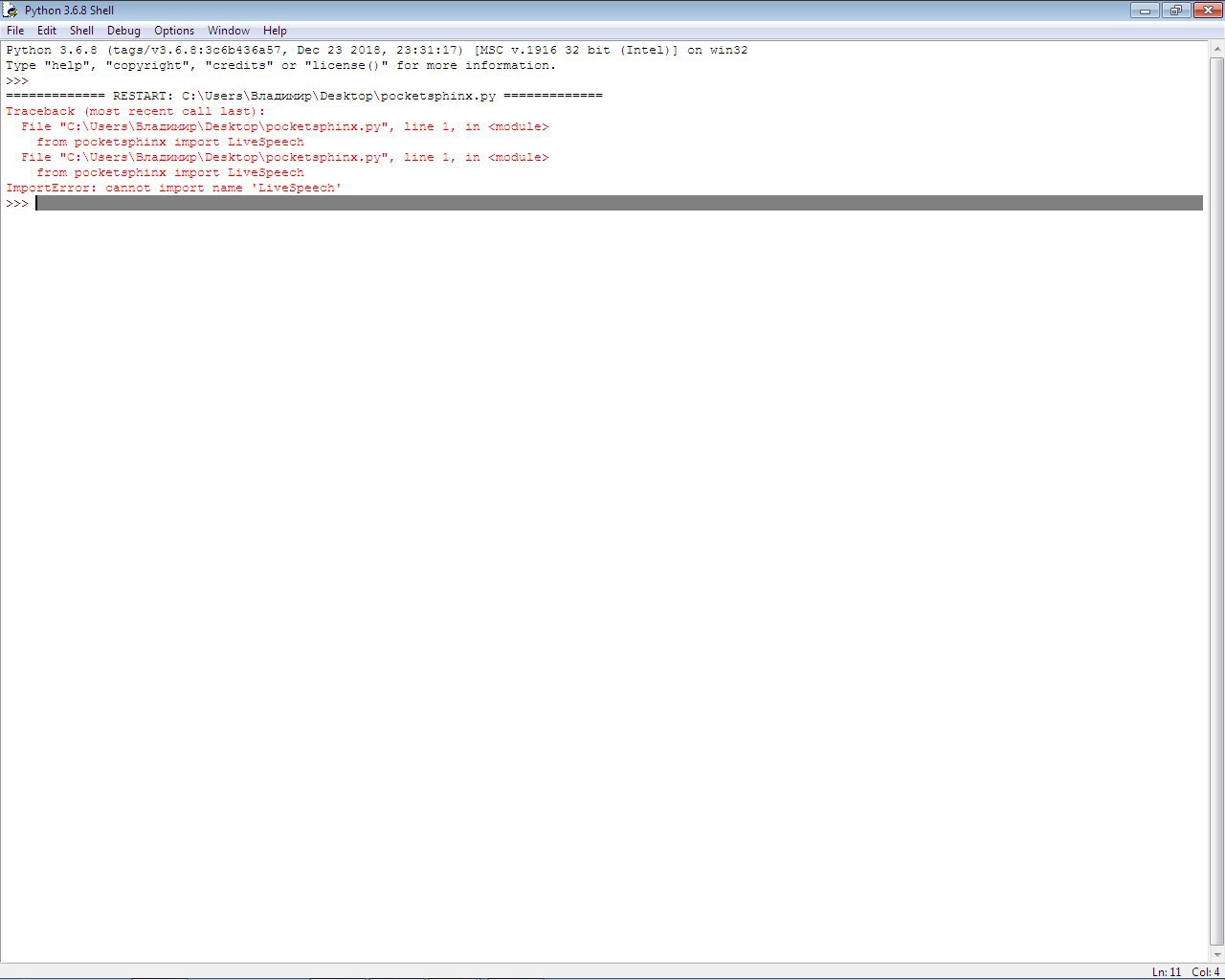Open the File menu
The width and height of the screenshot is (1225, 980).
click(x=15, y=31)
